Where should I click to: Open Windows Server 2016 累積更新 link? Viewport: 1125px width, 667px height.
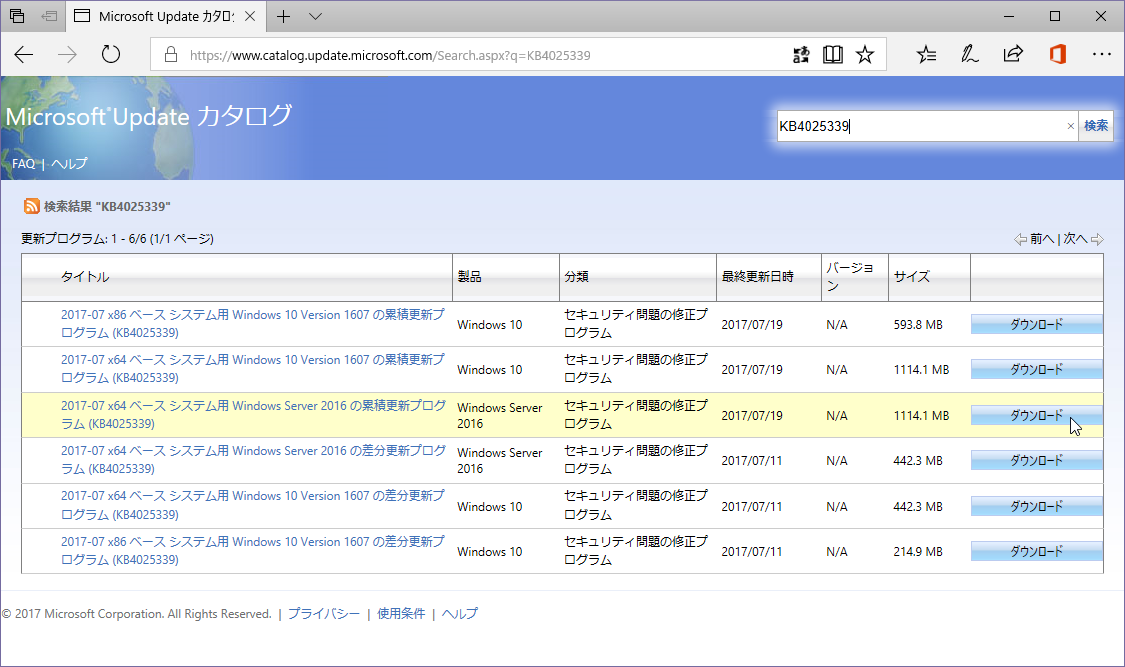253,415
